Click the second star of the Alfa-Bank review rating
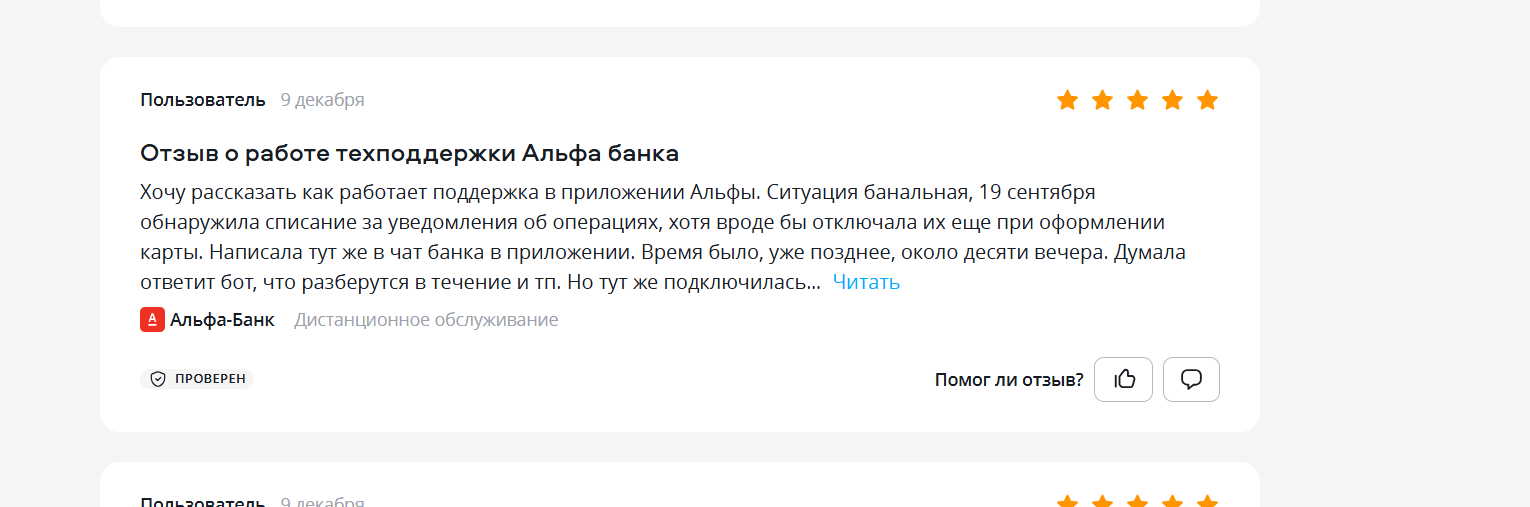 [1103, 100]
